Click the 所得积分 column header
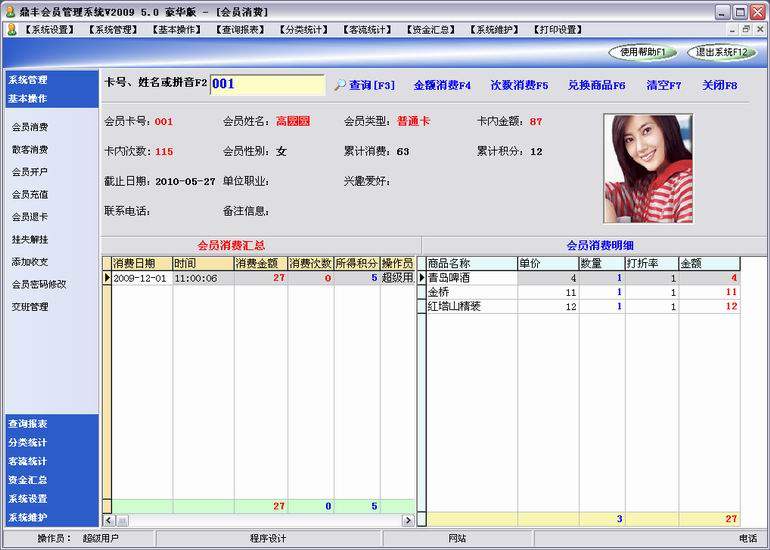 pyautogui.click(x=357, y=263)
